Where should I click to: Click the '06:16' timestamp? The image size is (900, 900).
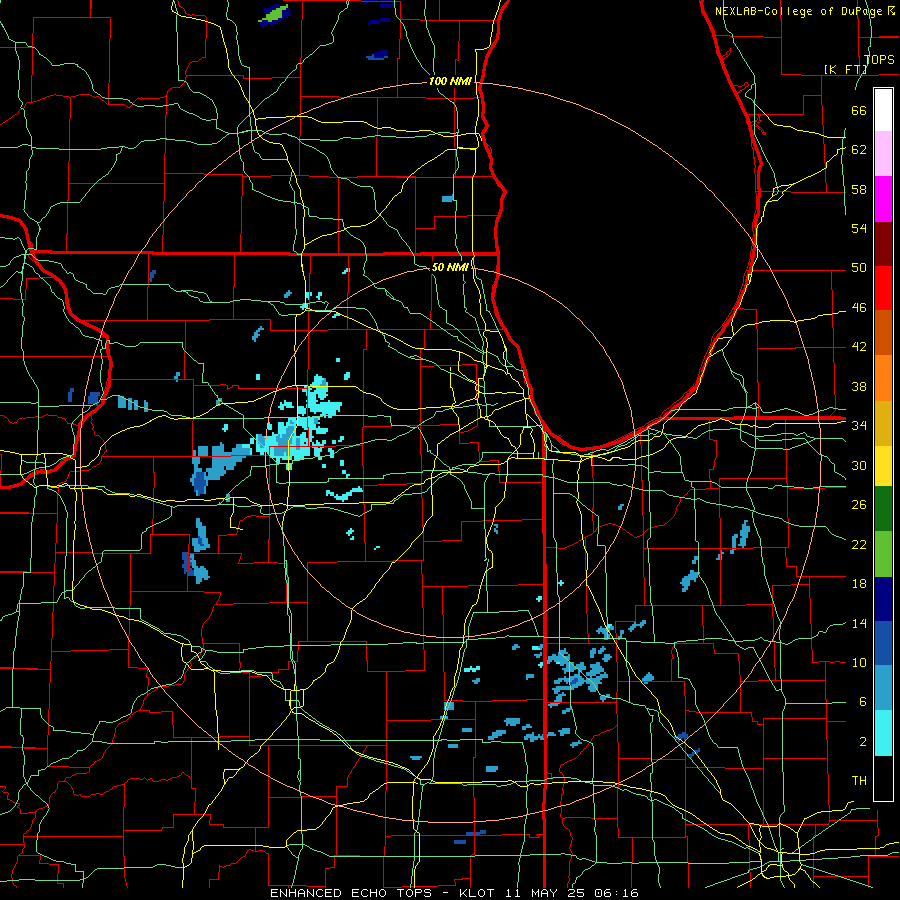(617, 893)
